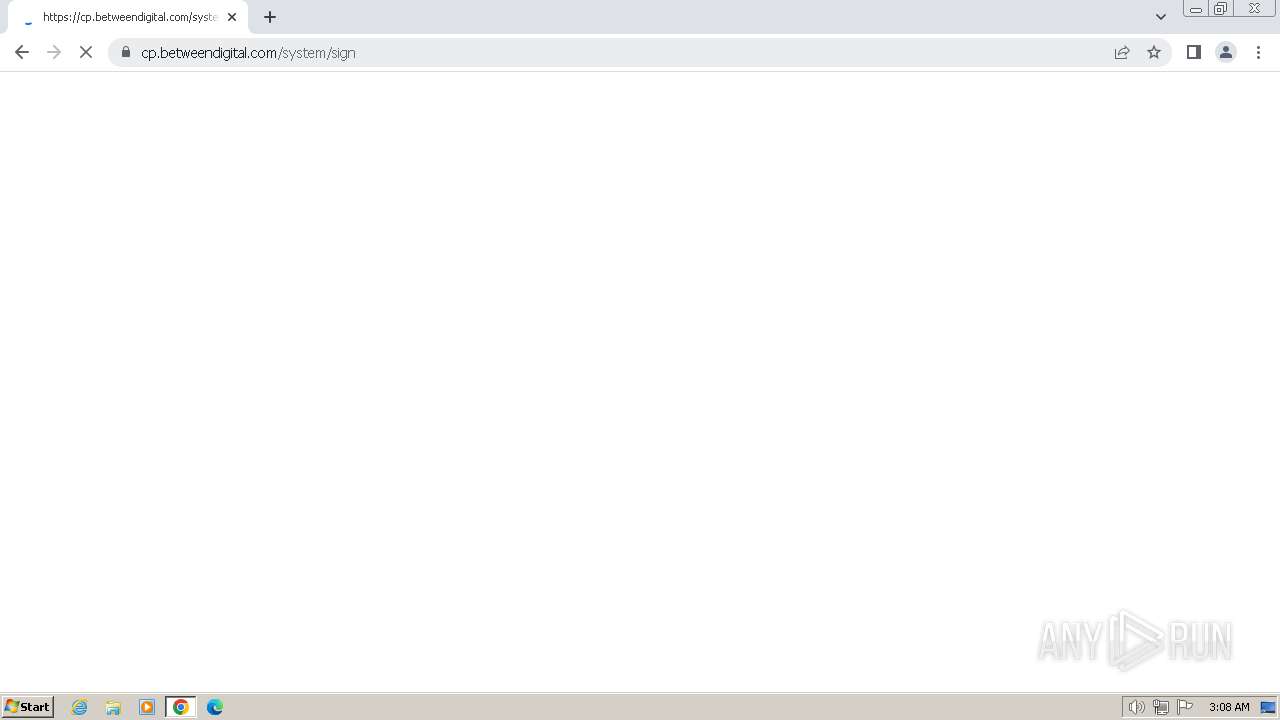Viewport: 1280px width, 720px height.
Task: Close the Chrome window
Action: point(1254,9)
